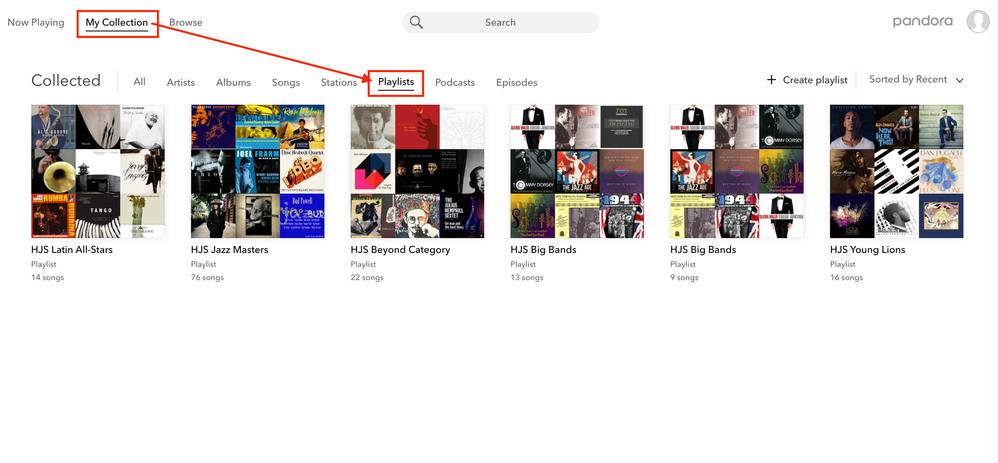Open the user profile avatar
The width and height of the screenshot is (998, 463).
tap(977, 22)
